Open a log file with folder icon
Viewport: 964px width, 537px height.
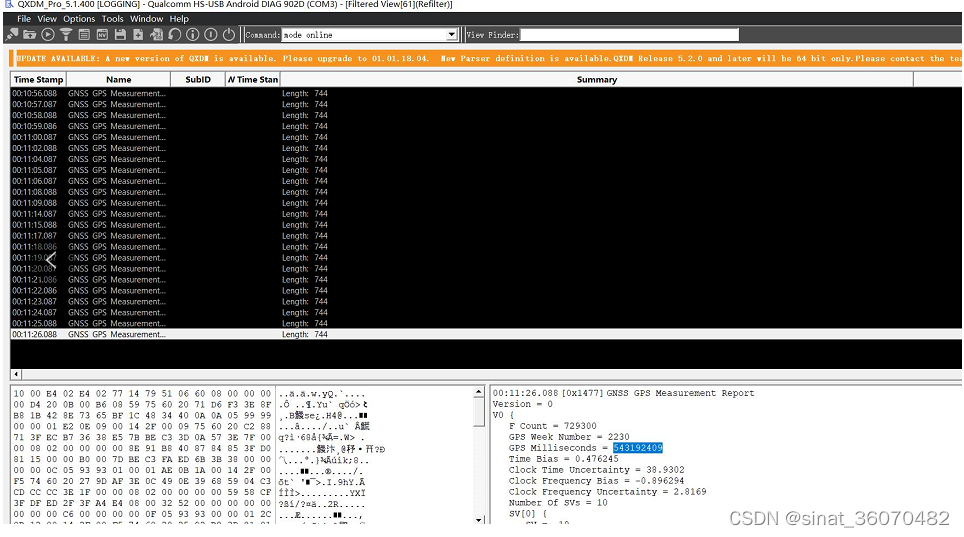coord(30,35)
